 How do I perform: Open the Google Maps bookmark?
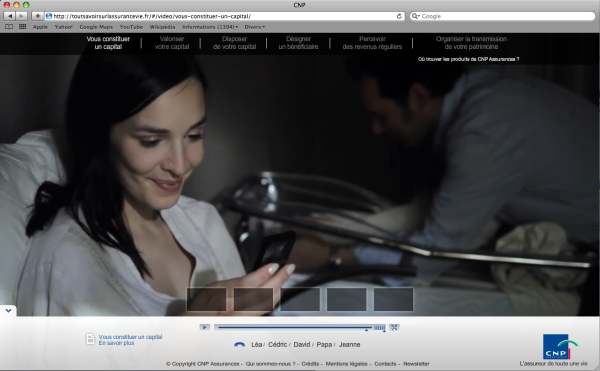(x=96, y=27)
